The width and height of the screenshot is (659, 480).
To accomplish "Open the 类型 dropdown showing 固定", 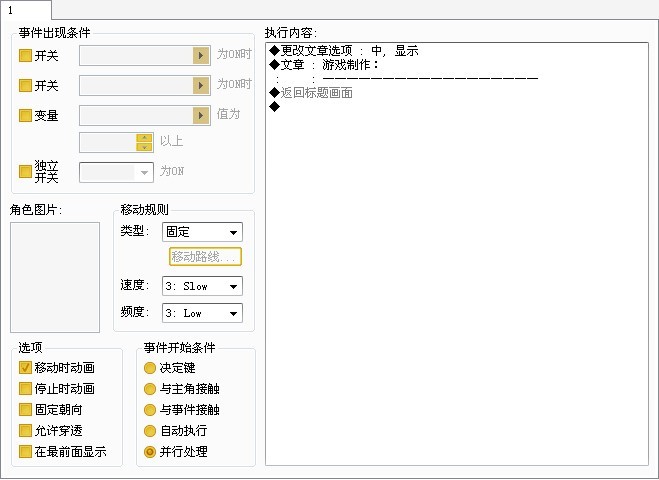I will click(202, 232).
